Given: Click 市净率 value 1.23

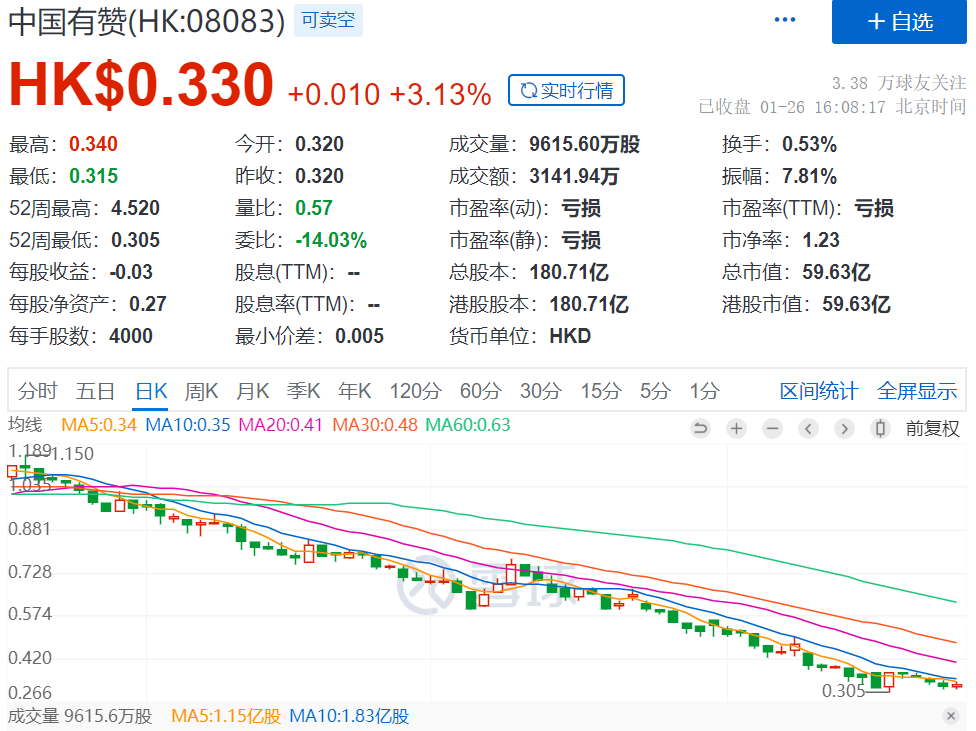Looking at the screenshot, I should 821,240.
